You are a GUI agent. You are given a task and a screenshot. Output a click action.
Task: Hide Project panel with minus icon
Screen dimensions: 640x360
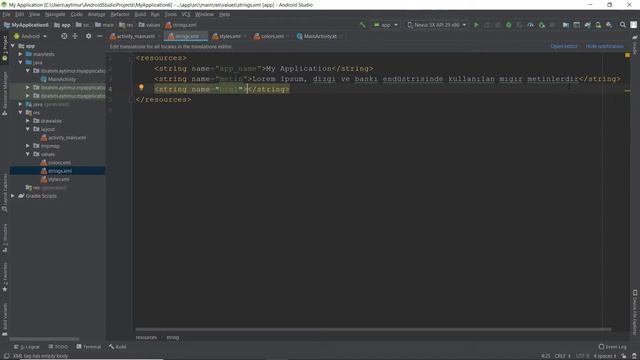(99, 36)
